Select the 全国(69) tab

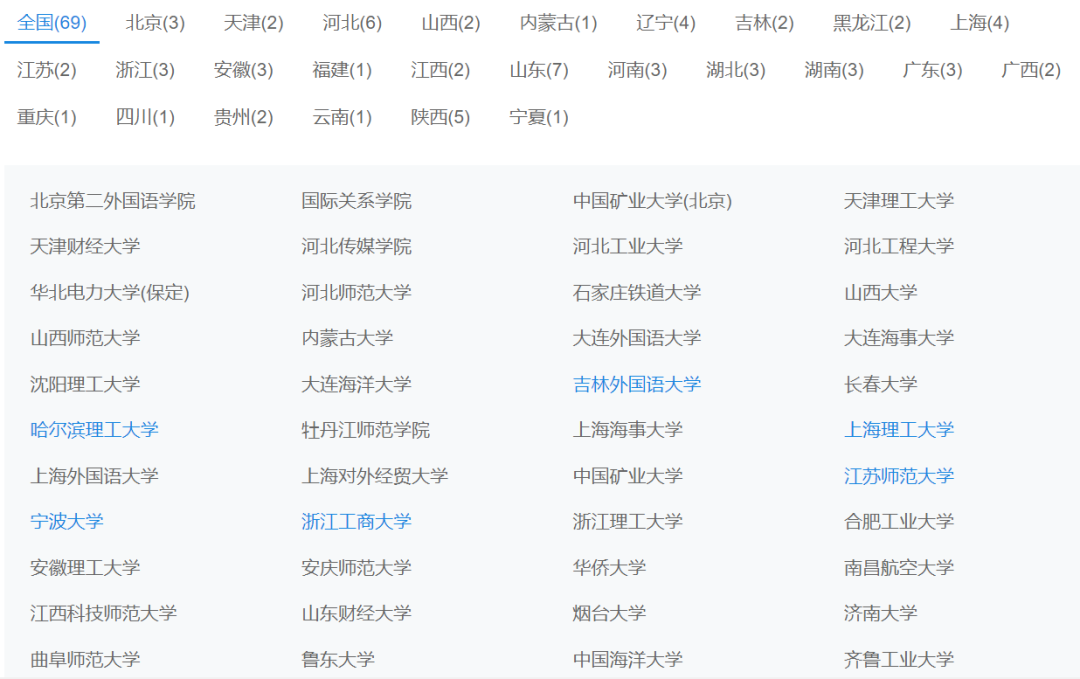click(52, 23)
